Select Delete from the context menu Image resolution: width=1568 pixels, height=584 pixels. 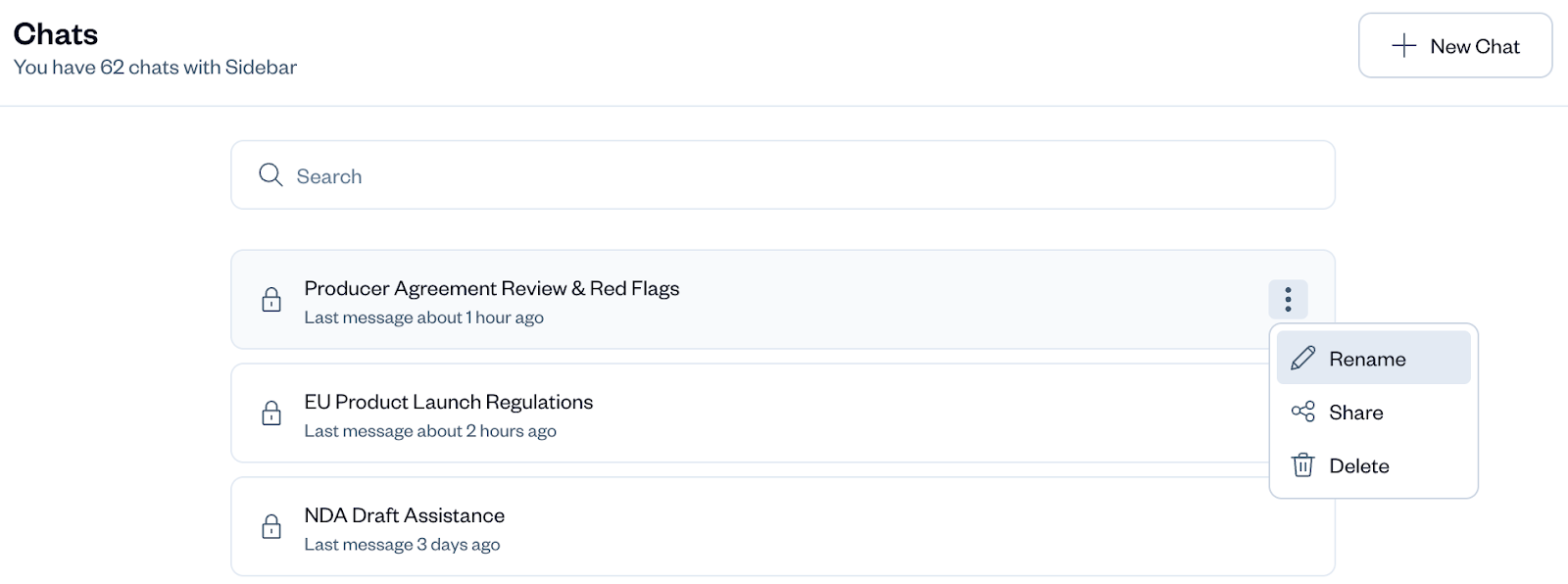(1359, 466)
